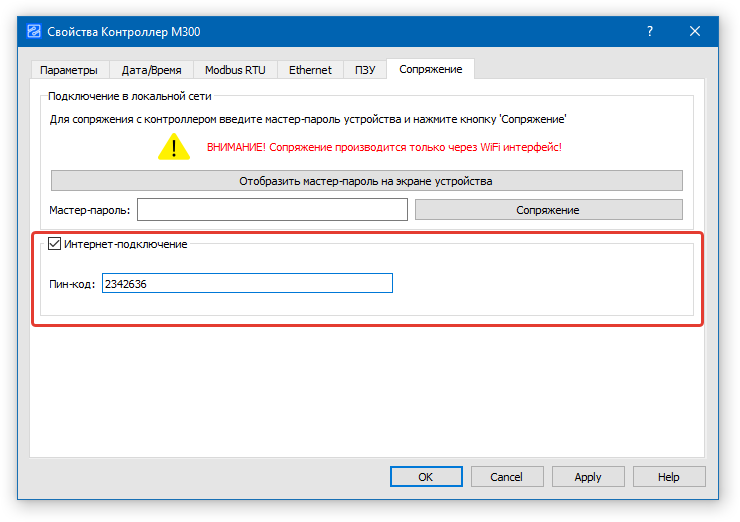Open Help via the bottom Help button
The height and width of the screenshot is (522, 740).
click(668, 477)
